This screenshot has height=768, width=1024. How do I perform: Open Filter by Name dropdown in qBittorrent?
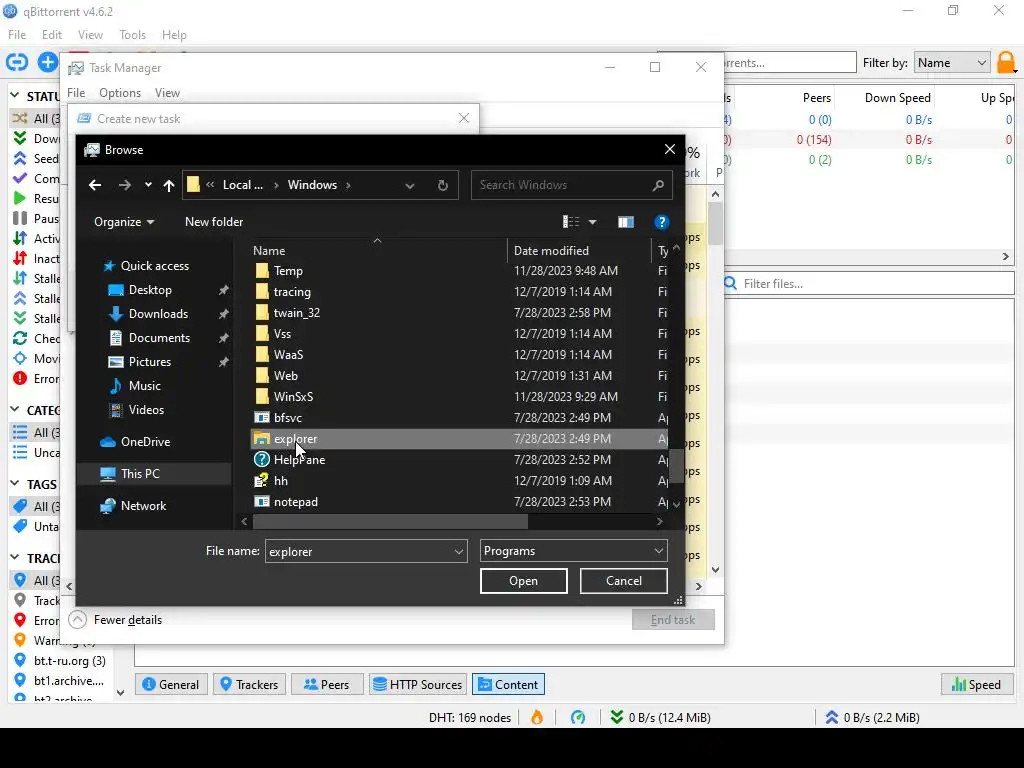(952, 63)
